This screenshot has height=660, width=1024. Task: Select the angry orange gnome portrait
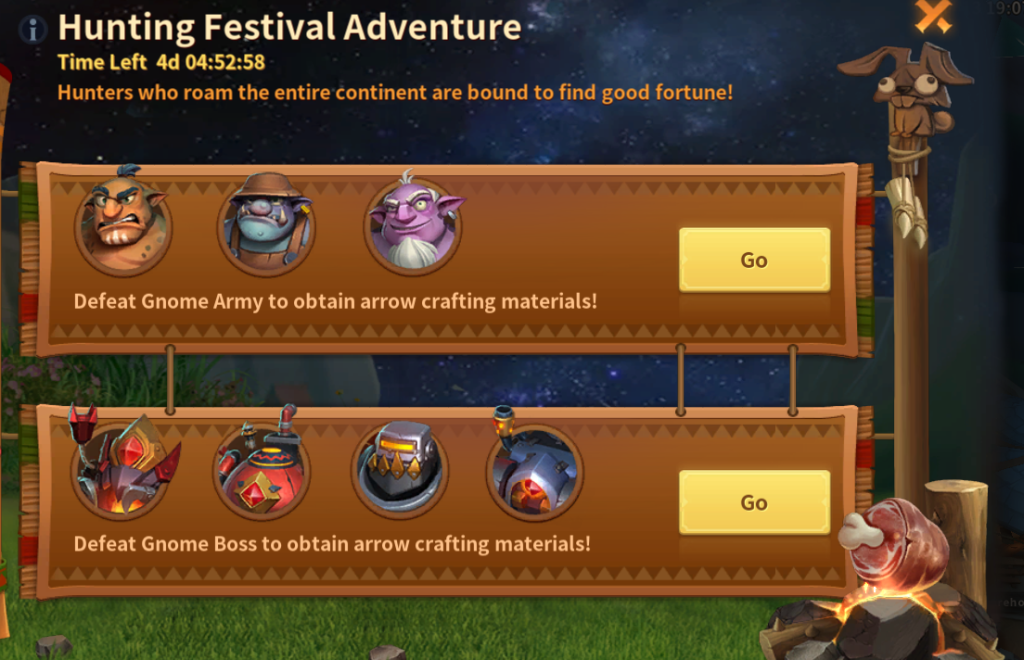tap(123, 223)
